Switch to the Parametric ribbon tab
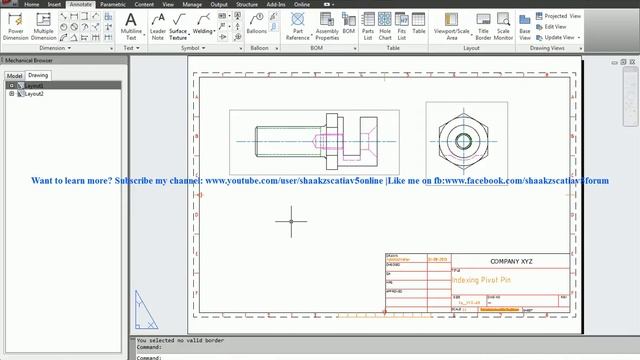Viewport: 640px width, 360px height. (113, 4)
